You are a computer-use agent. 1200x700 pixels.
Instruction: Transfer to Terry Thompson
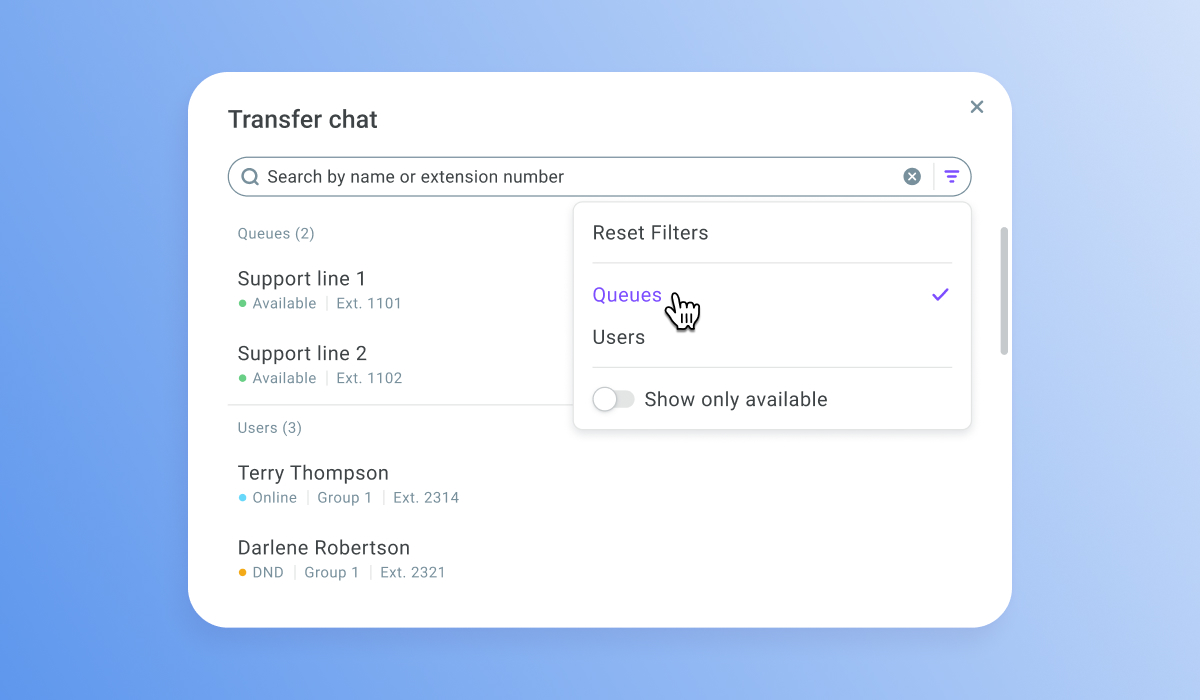tap(313, 473)
